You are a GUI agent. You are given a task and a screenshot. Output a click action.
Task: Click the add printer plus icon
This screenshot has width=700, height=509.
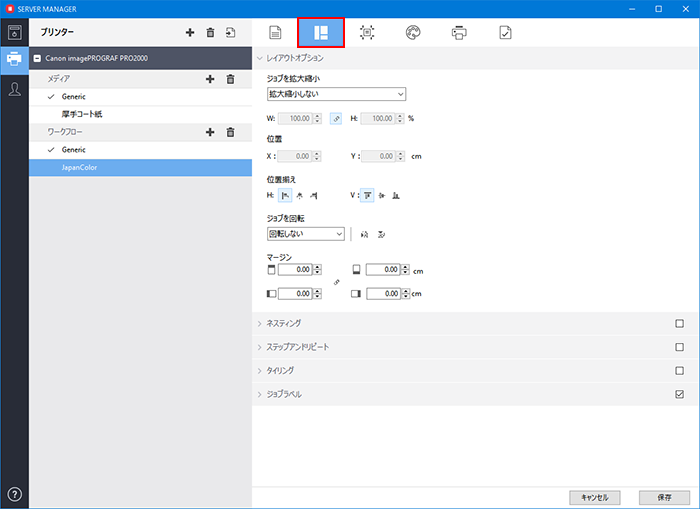[190, 33]
